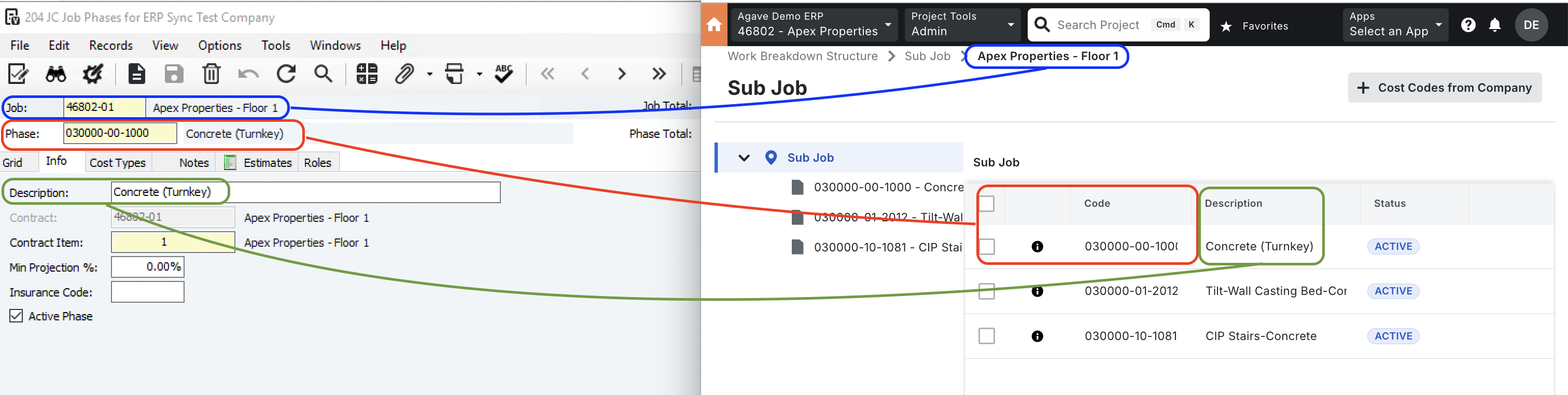Switch to the Roles tab
This screenshot has width=1568, height=395.
point(318,162)
